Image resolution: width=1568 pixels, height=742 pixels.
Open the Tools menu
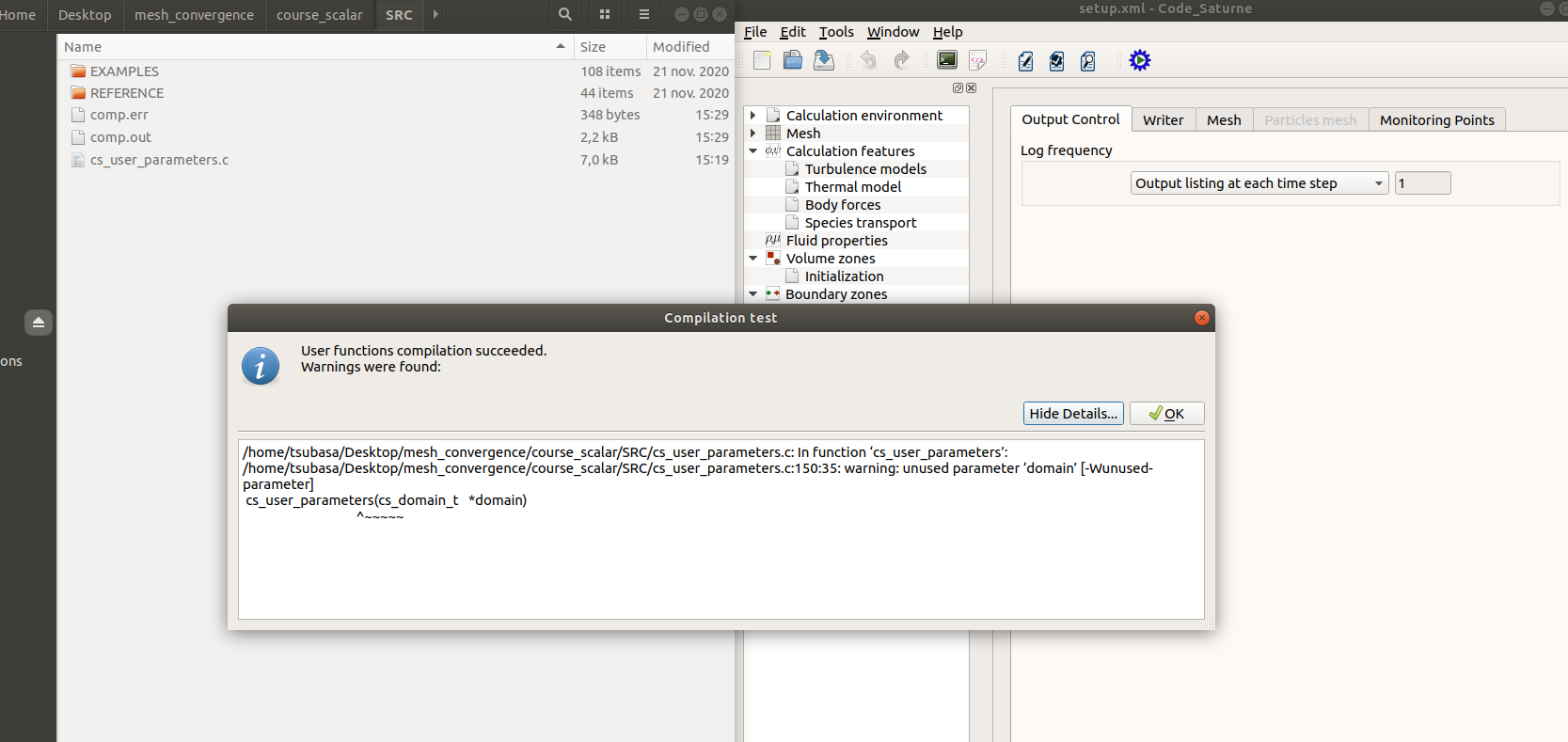(x=835, y=32)
